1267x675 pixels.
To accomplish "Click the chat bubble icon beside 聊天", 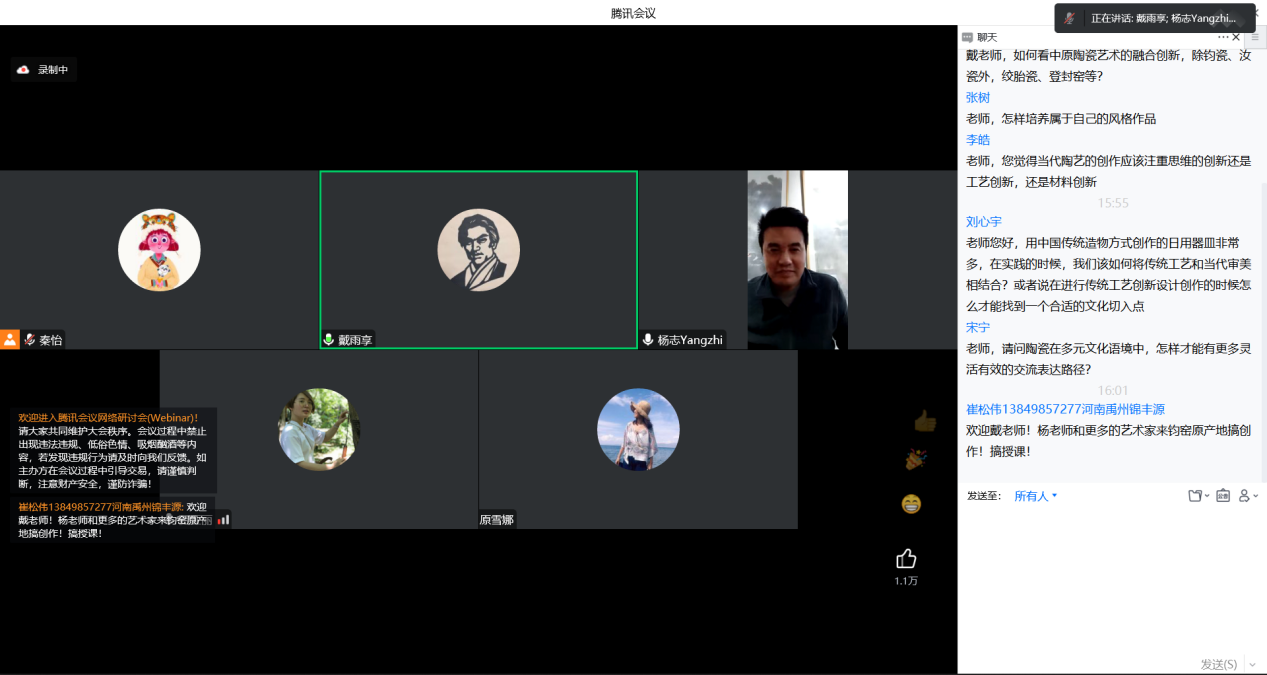I will [967, 37].
